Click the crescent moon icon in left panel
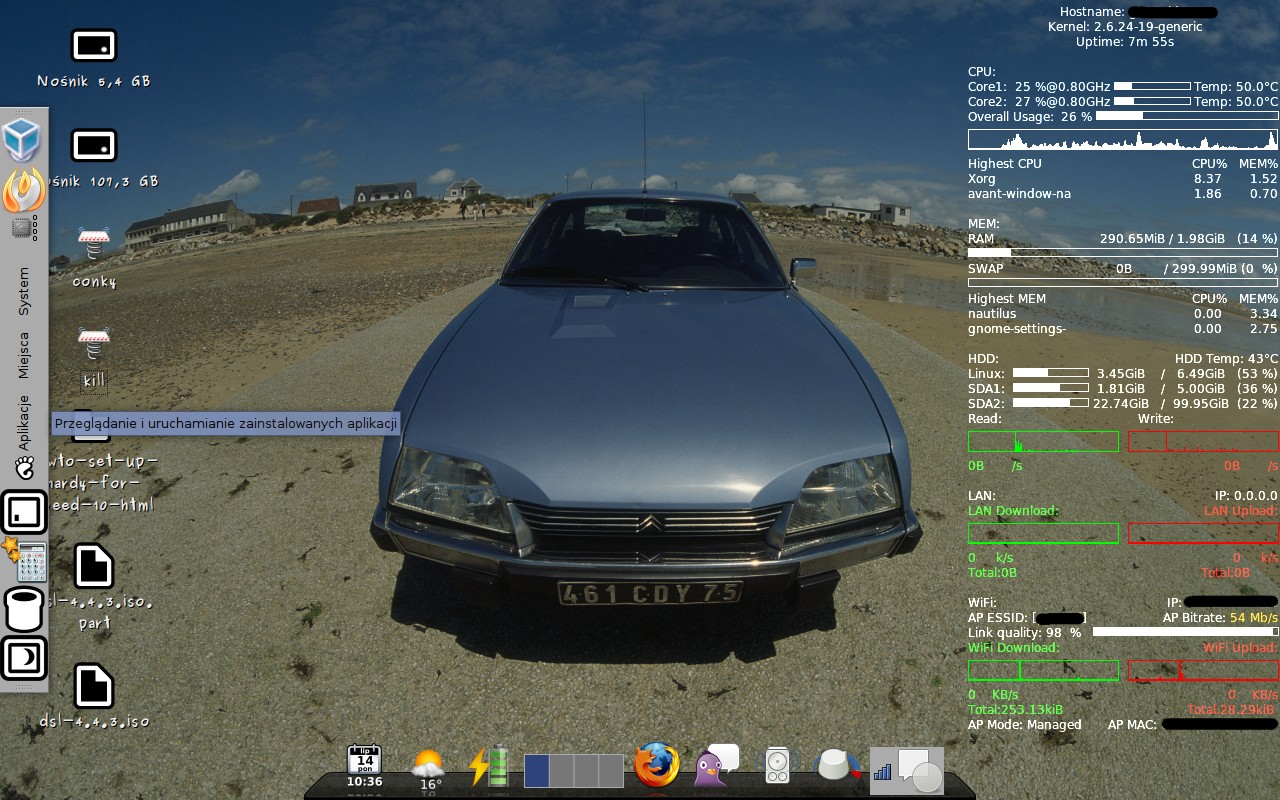This screenshot has height=800, width=1280. (x=23, y=658)
